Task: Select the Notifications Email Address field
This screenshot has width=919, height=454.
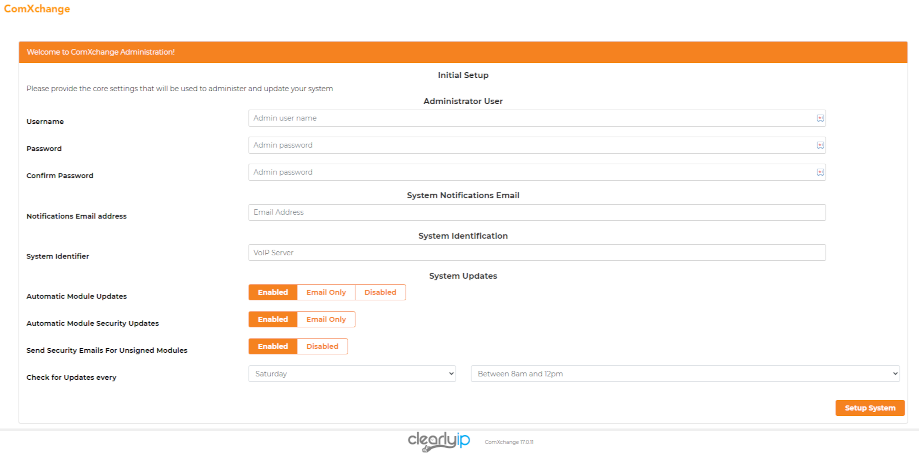Action: (536, 212)
